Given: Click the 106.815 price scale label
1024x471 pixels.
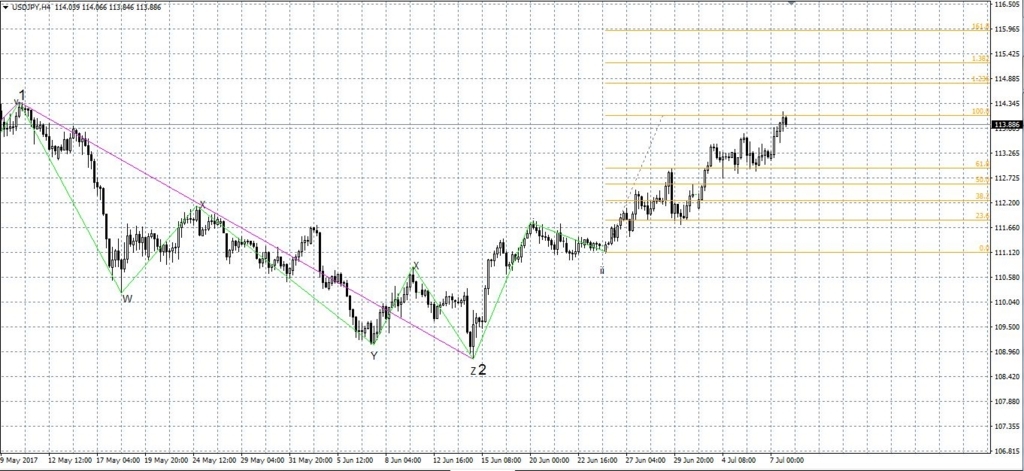Looking at the screenshot, I should (1008, 451).
